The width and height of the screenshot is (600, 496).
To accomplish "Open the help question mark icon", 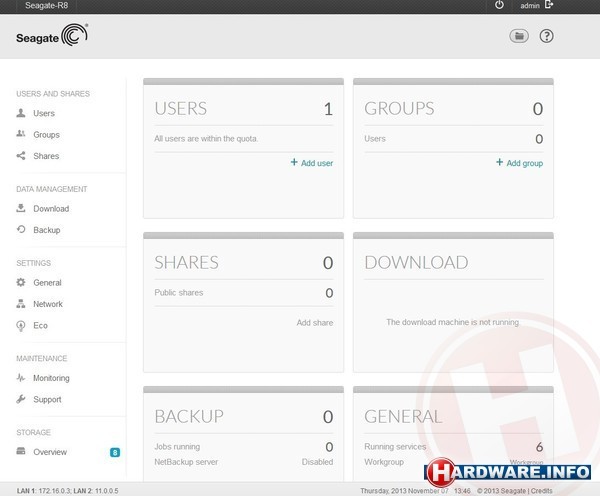I will (x=546, y=36).
